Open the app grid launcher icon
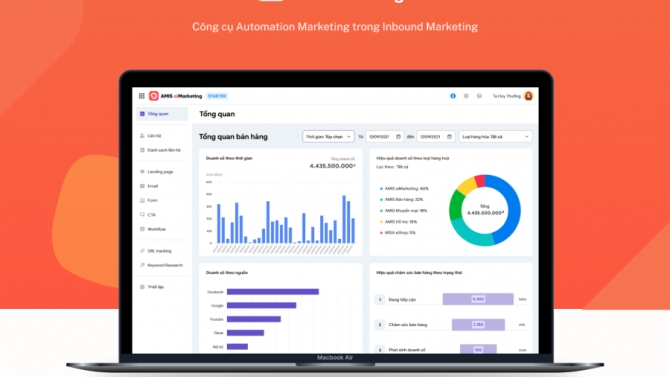 pos(141,96)
